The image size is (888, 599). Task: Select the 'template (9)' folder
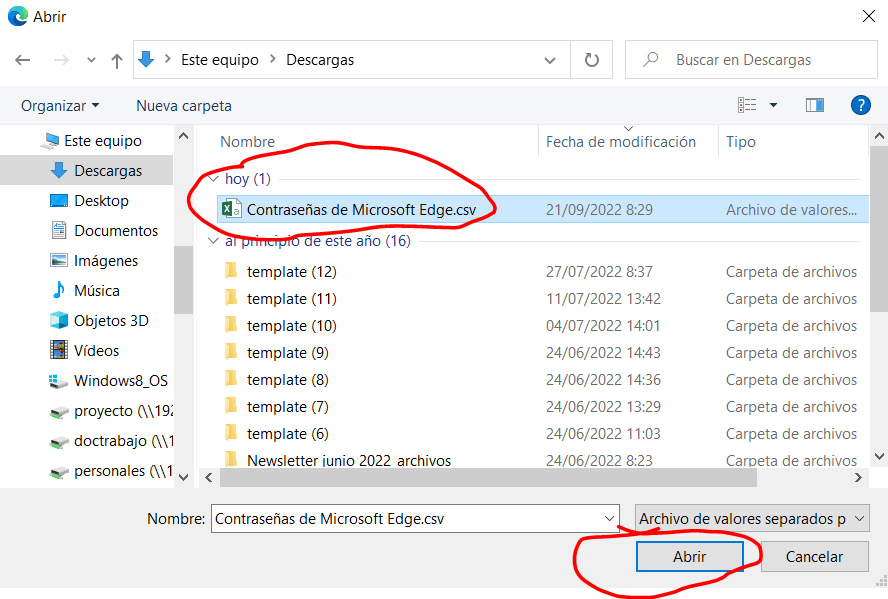coord(288,353)
